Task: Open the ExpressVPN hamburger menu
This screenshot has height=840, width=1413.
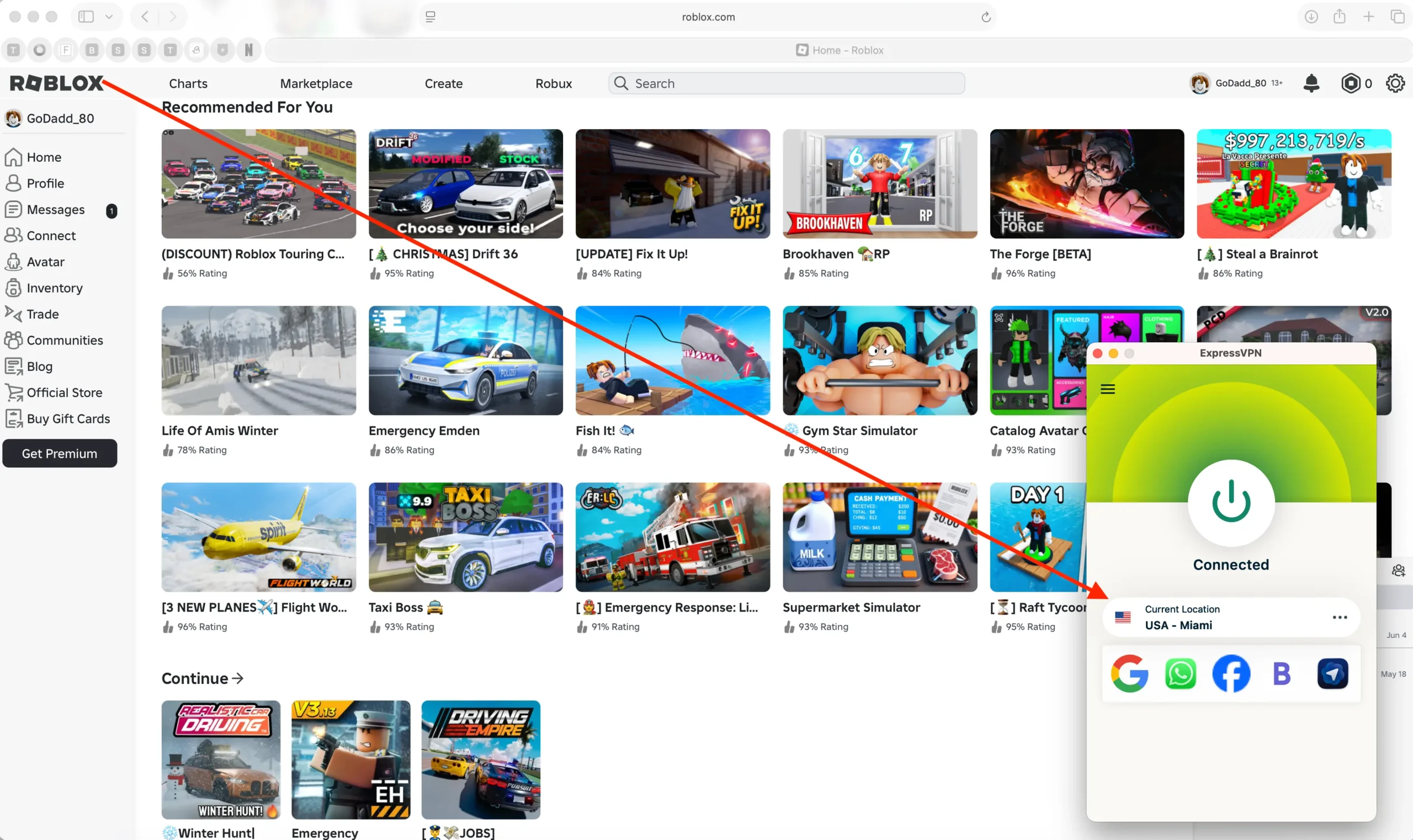Action: click(x=1108, y=389)
